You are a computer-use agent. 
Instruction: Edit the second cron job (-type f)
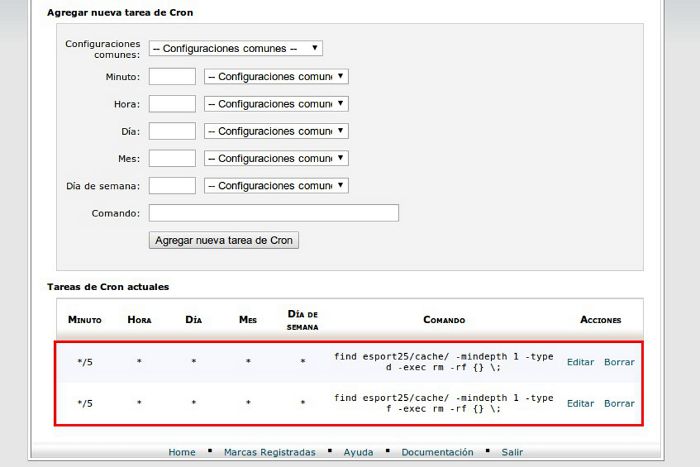tap(580, 404)
